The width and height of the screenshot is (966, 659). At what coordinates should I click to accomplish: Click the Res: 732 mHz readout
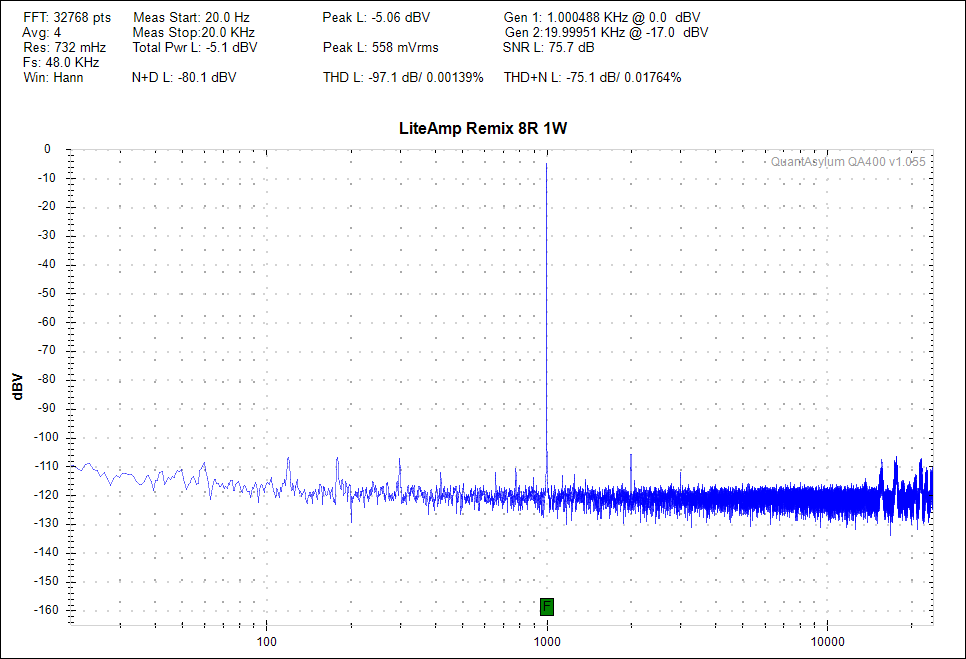coord(65,47)
